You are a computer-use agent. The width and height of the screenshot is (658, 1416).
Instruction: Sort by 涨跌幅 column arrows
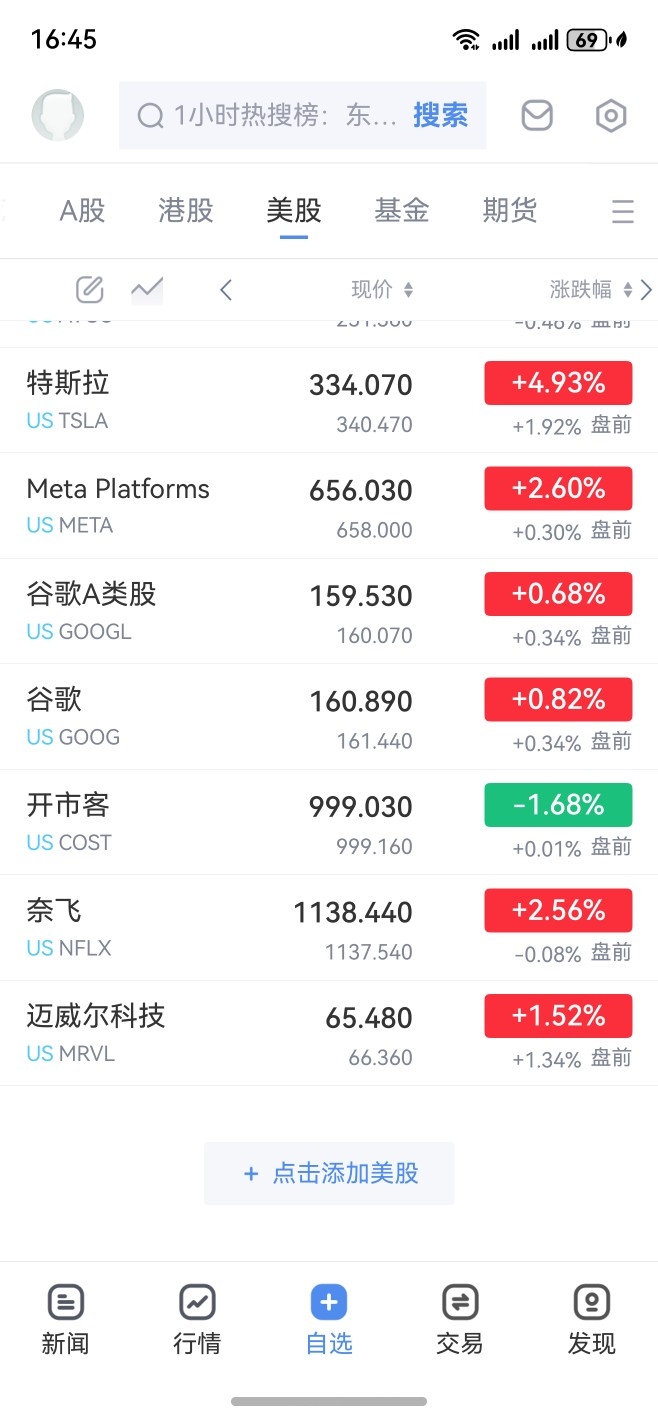tap(627, 290)
